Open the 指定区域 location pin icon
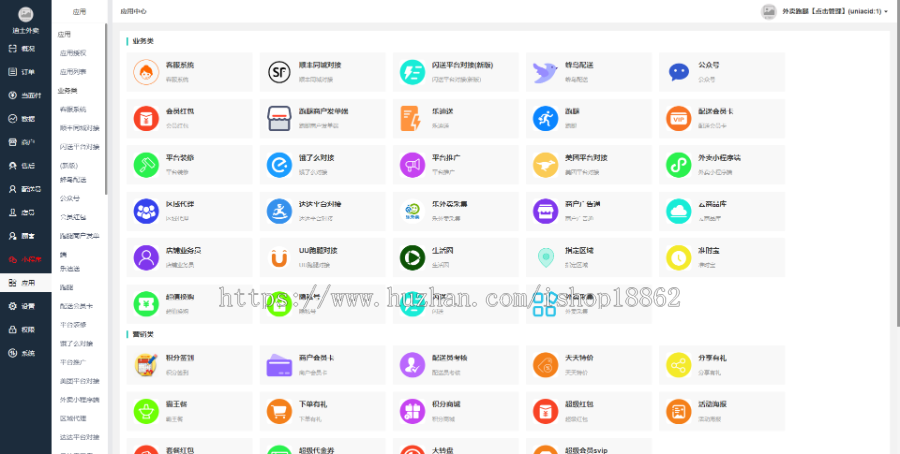The height and width of the screenshot is (454, 900). click(546, 258)
